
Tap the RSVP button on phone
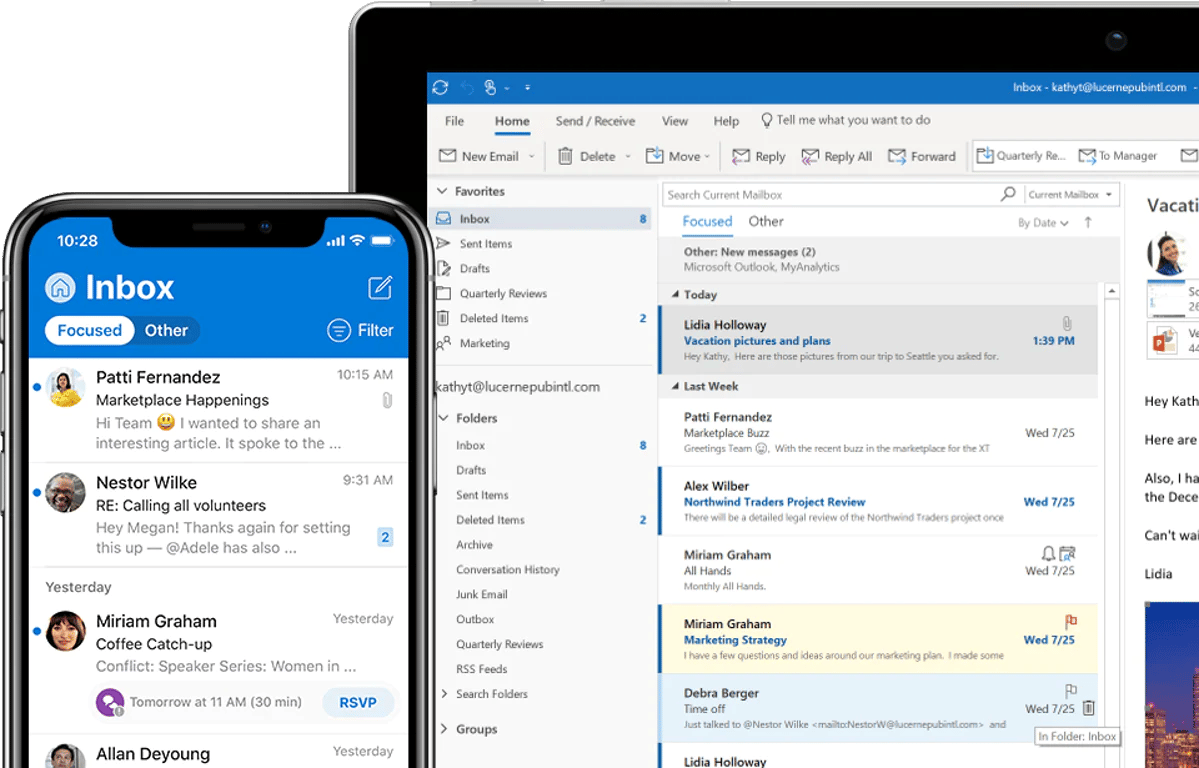pyautogui.click(x=358, y=702)
